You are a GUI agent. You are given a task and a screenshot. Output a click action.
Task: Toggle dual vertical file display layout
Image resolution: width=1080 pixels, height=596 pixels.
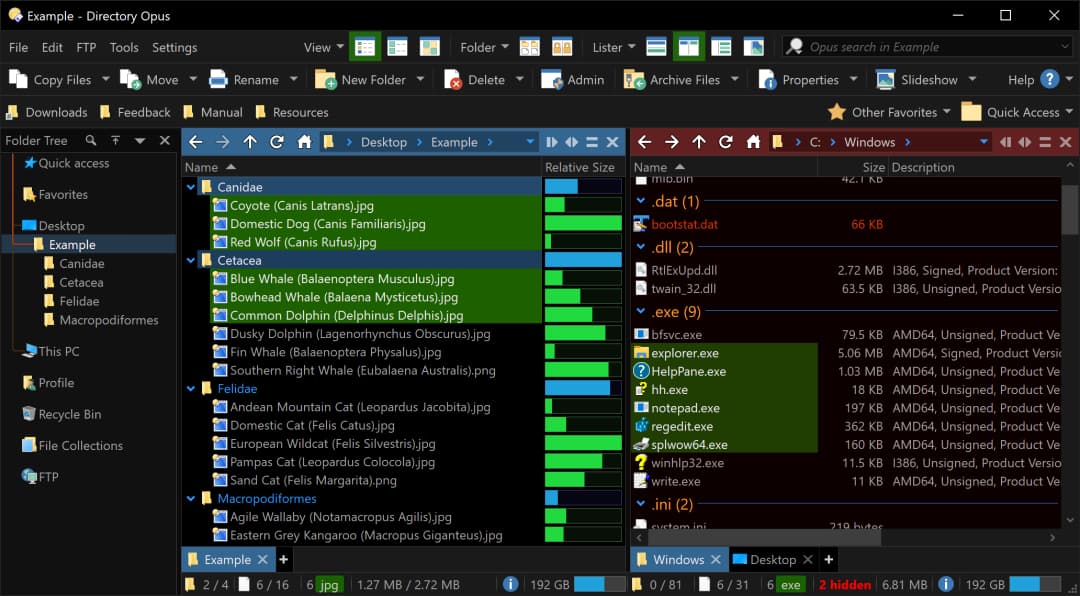coord(688,47)
